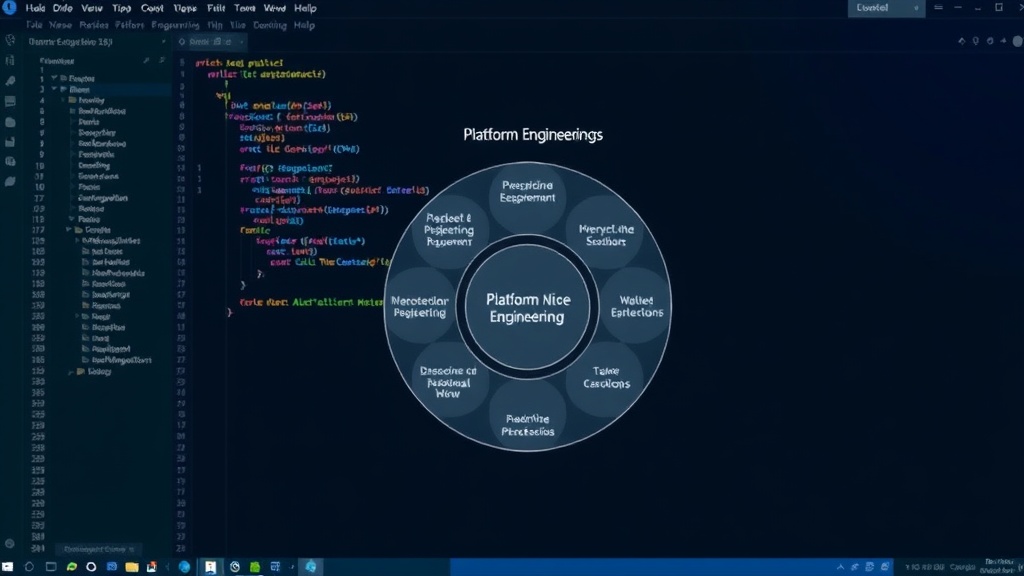1024x576 pixels.
Task: Click the white ring icon on the taskbar
Action: [91, 567]
